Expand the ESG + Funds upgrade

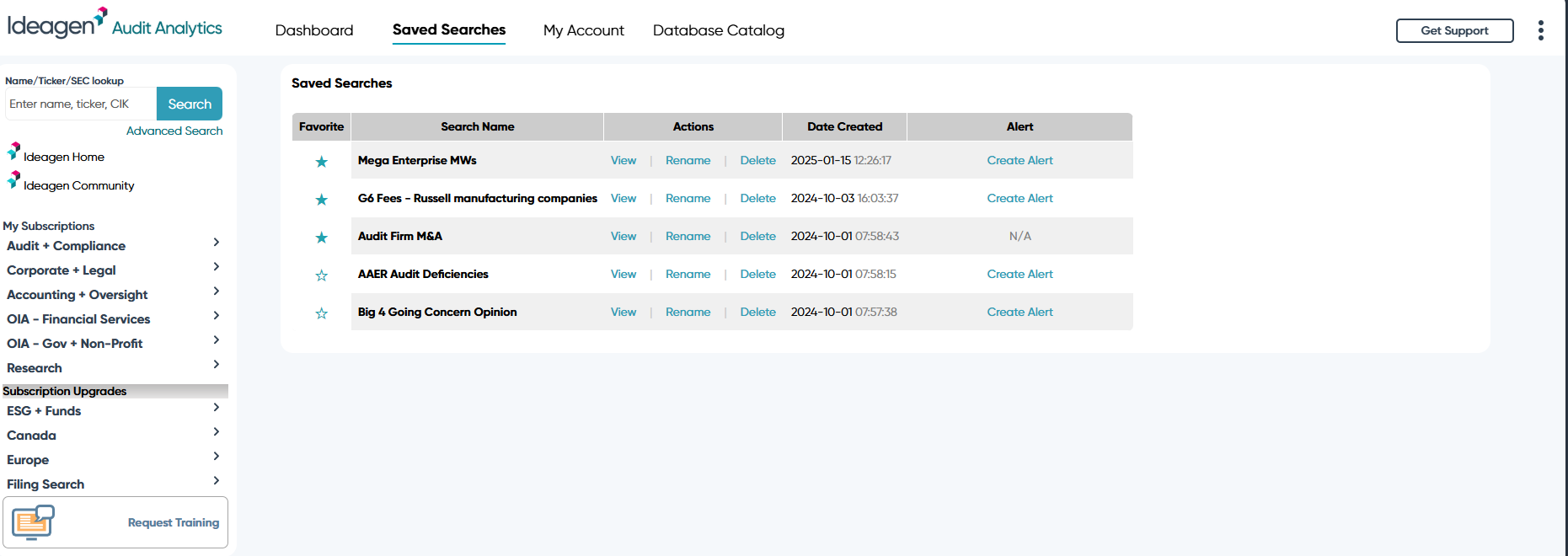coord(217,408)
